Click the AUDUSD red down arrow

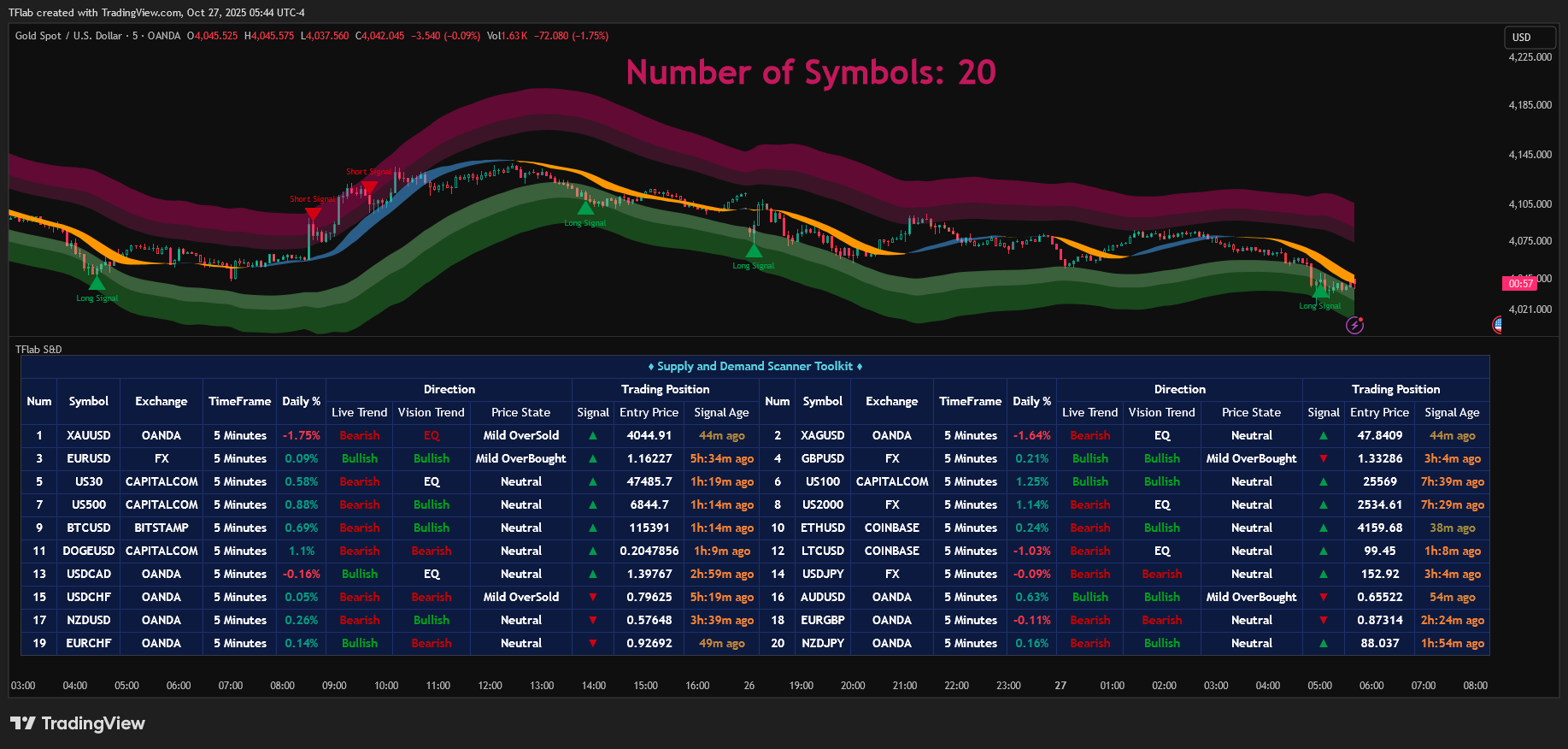click(x=1324, y=597)
